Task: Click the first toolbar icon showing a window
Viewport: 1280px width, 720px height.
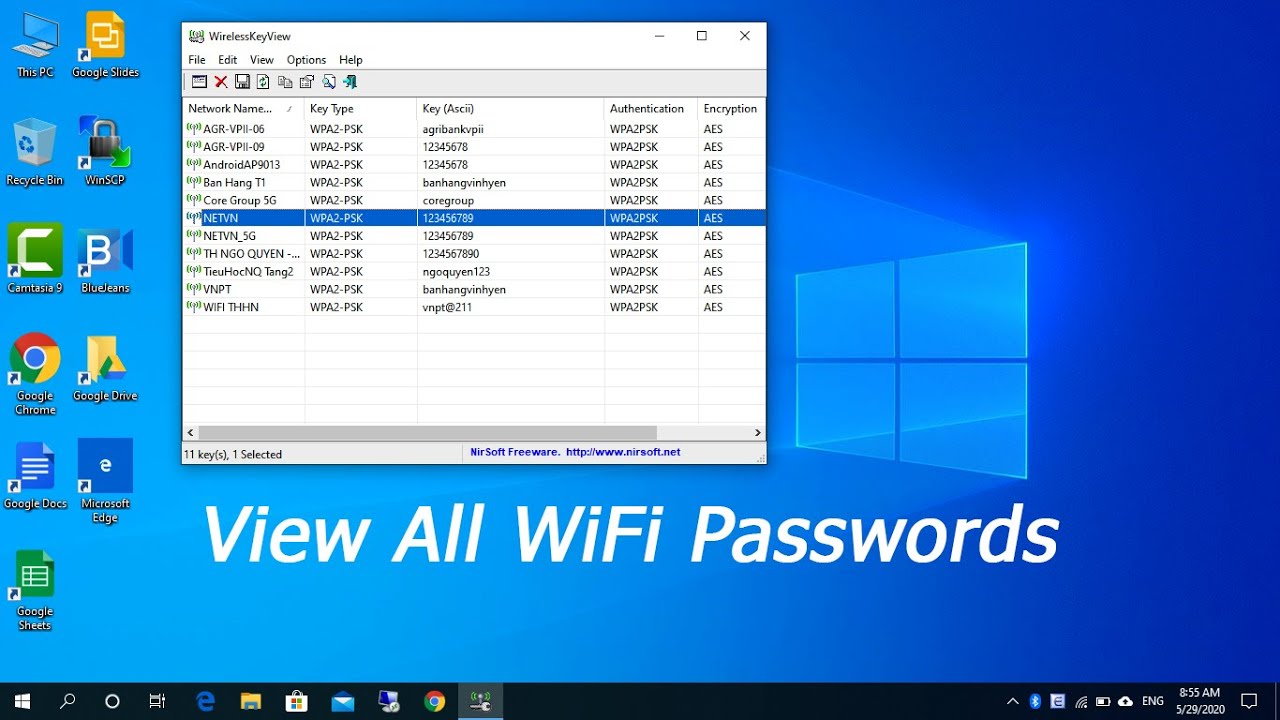Action: coord(199,82)
